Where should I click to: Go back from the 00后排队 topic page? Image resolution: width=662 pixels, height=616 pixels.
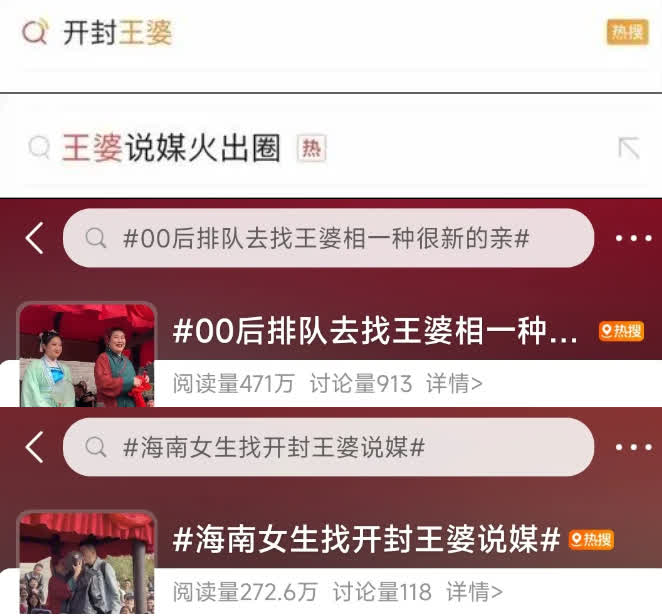pyautogui.click(x=35, y=238)
